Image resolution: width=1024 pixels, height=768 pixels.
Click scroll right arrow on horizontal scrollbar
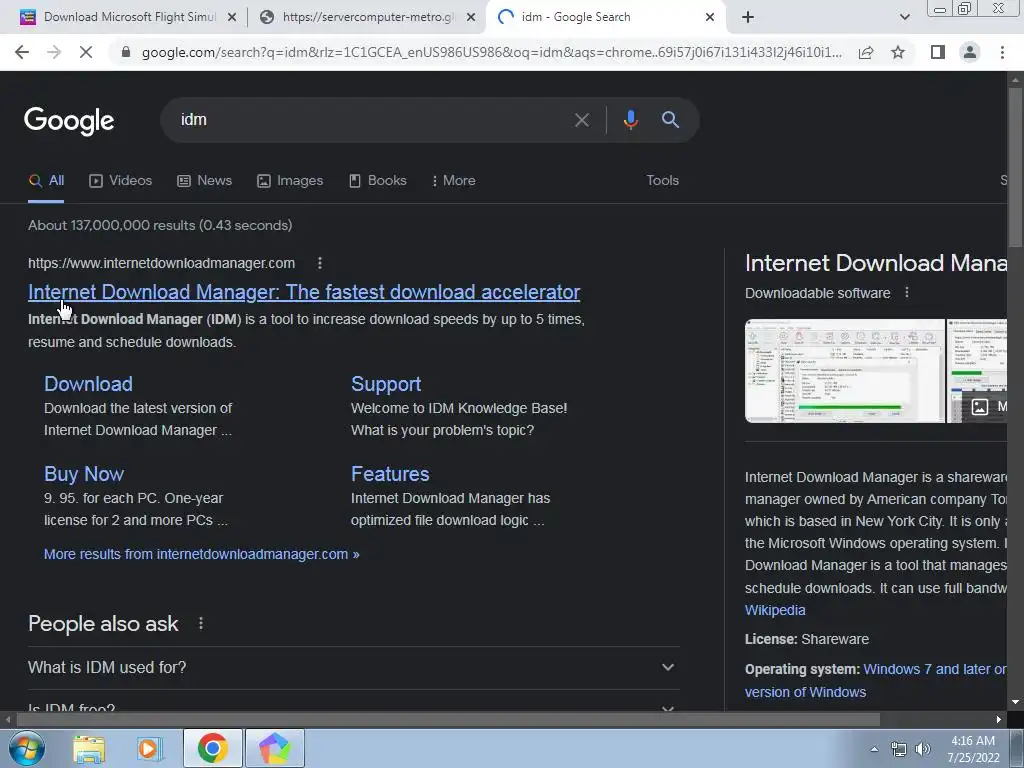pyautogui.click(x=999, y=720)
